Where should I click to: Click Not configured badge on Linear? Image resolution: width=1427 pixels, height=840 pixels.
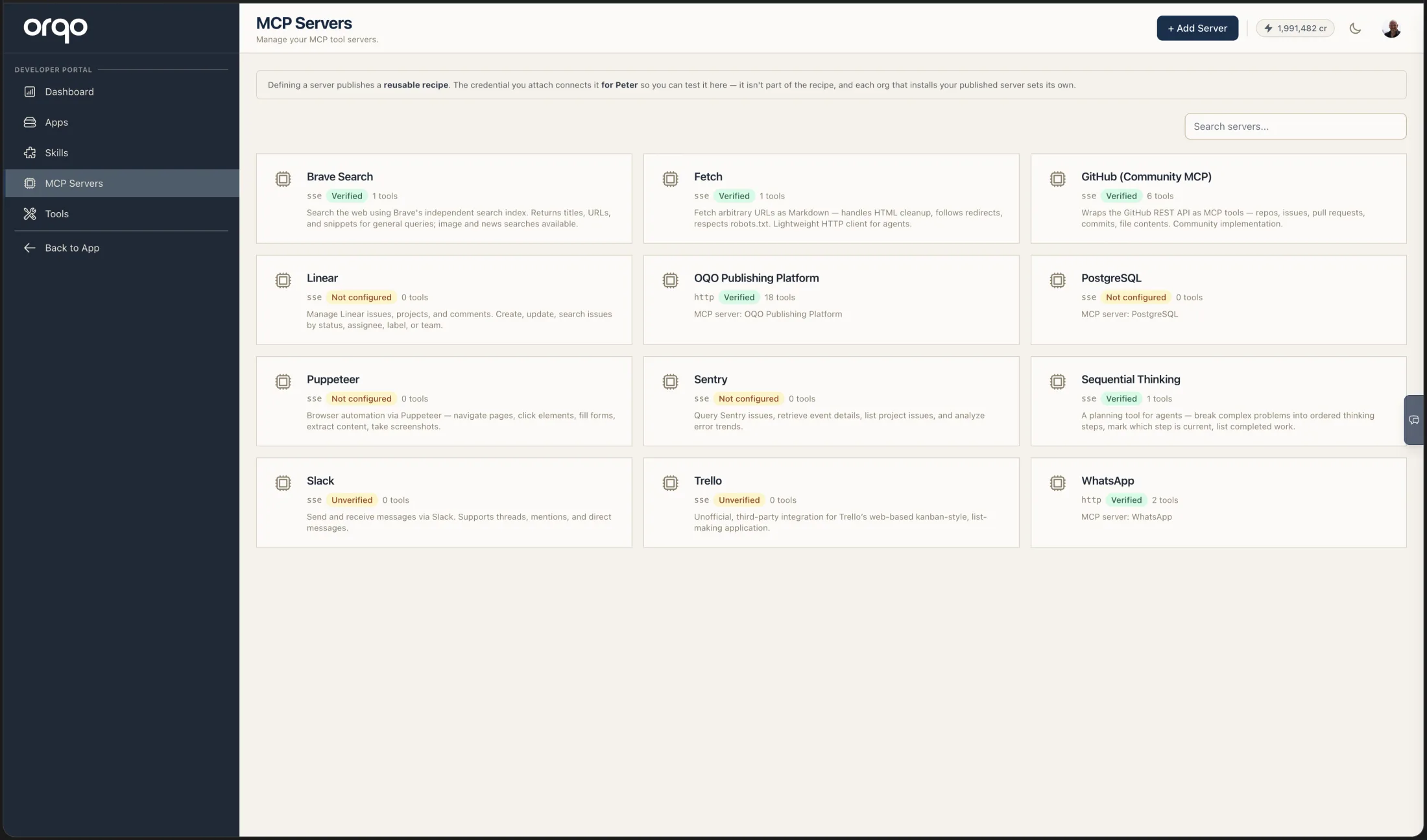click(361, 297)
